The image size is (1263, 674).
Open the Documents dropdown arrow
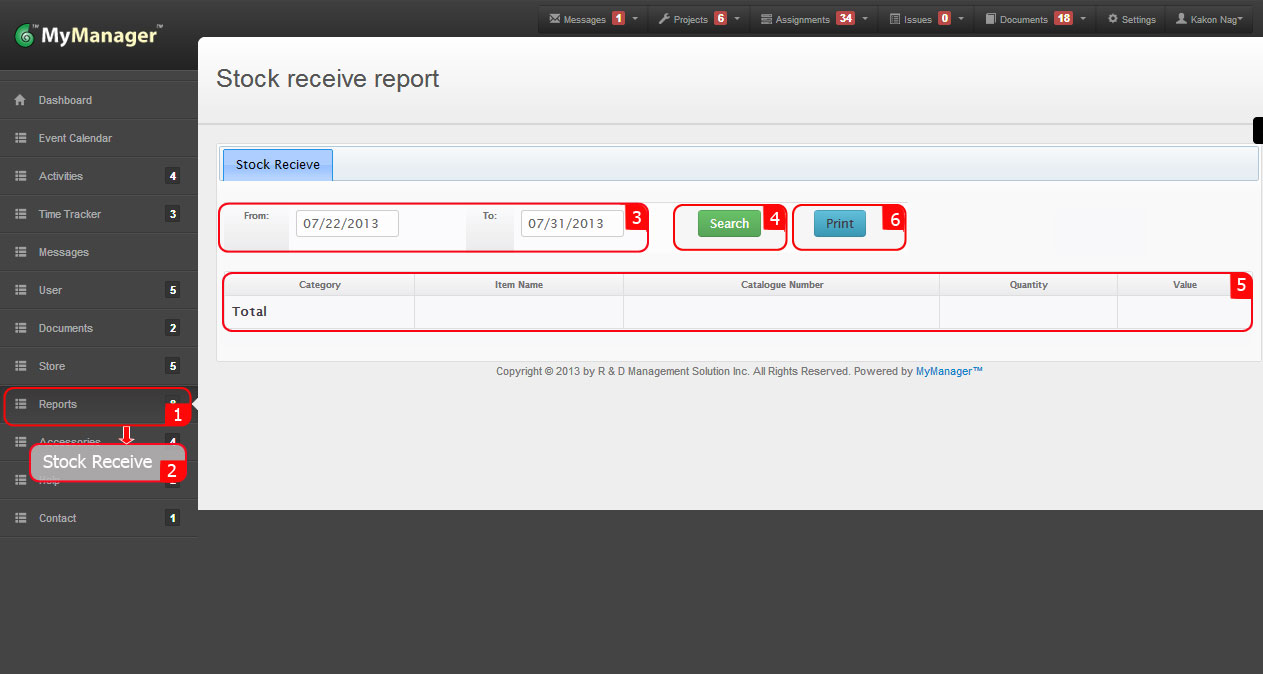coord(1084,18)
